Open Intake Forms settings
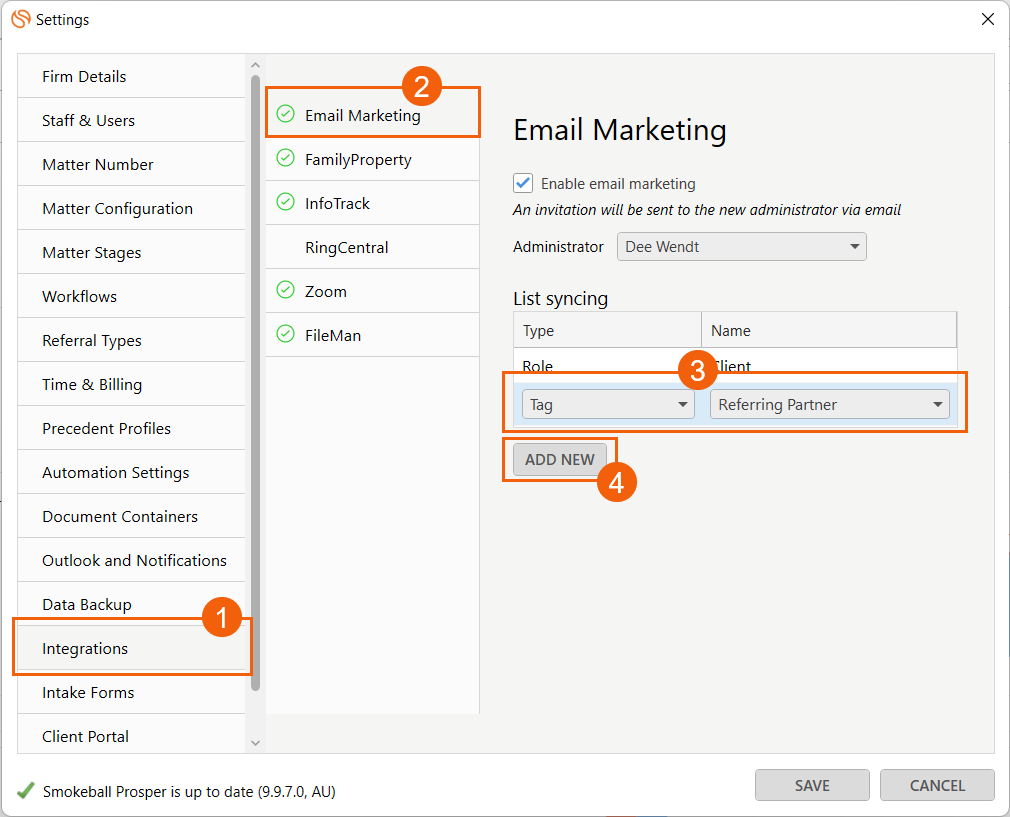1010x817 pixels. [131, 693]
